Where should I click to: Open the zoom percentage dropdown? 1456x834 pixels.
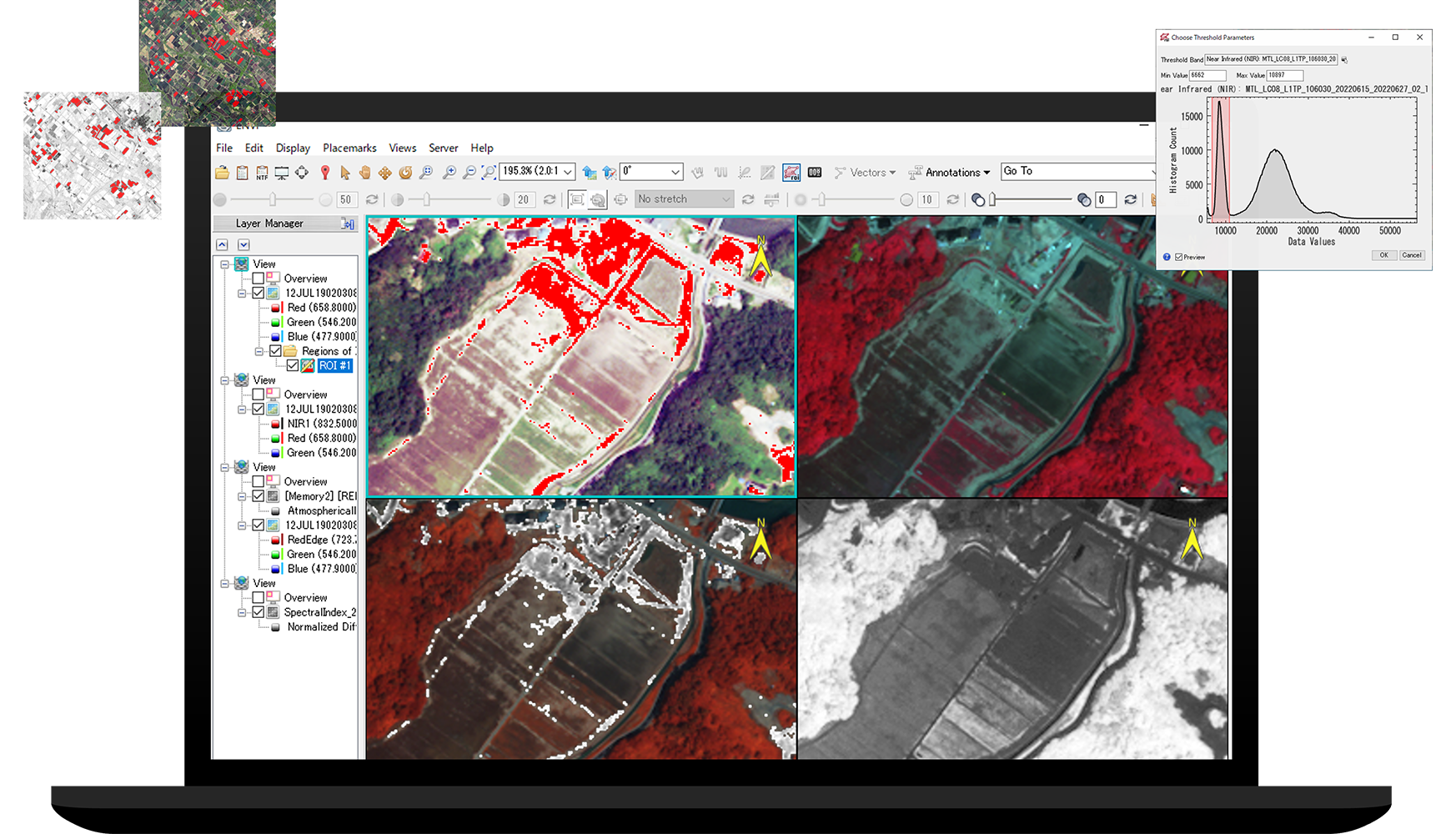pyautogui.click(x=568, y=172)
